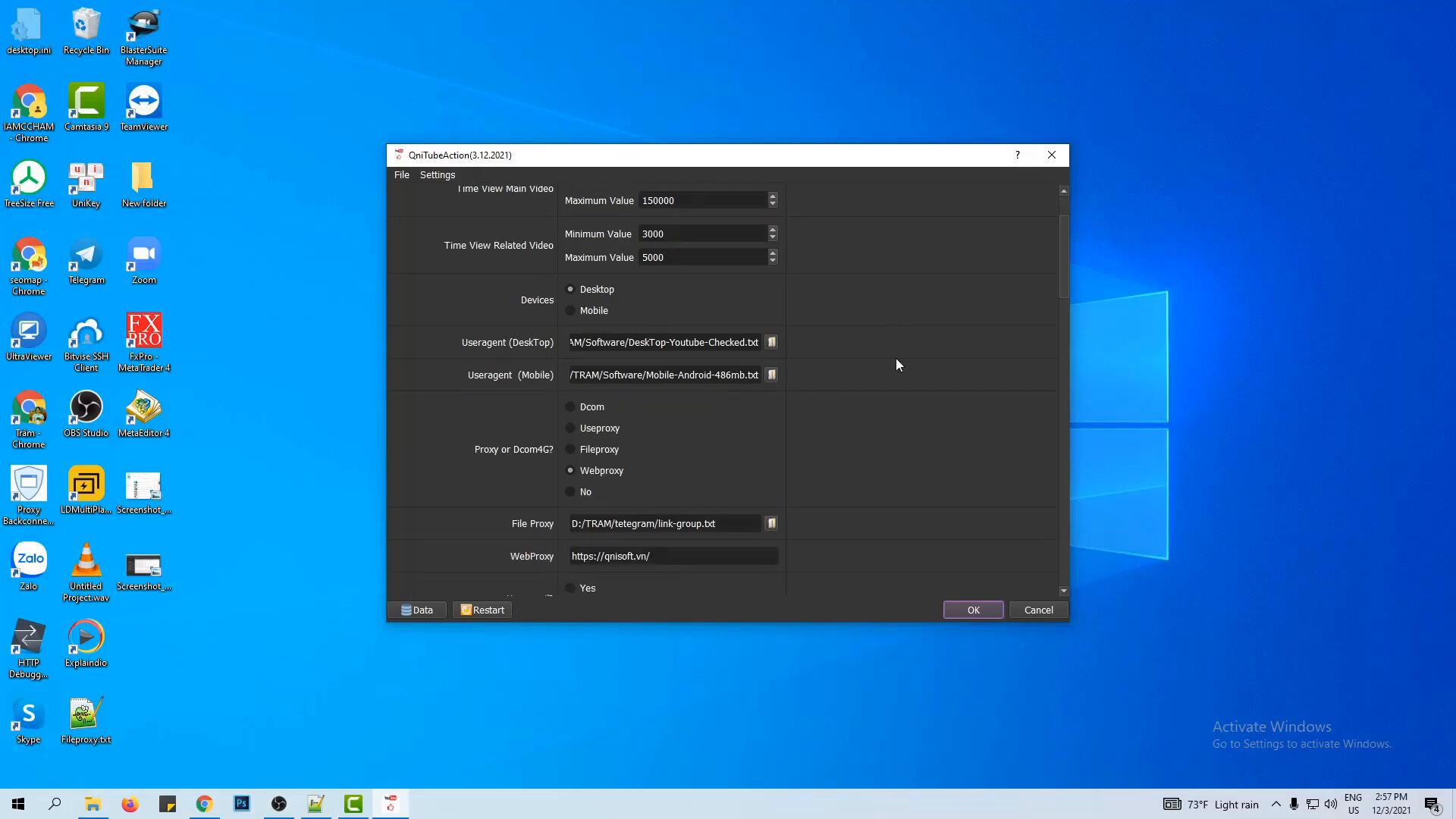Screen dimensions: 1456x819
Task: Choose Fileproxy radio button
Action: [x=570, y=449]
